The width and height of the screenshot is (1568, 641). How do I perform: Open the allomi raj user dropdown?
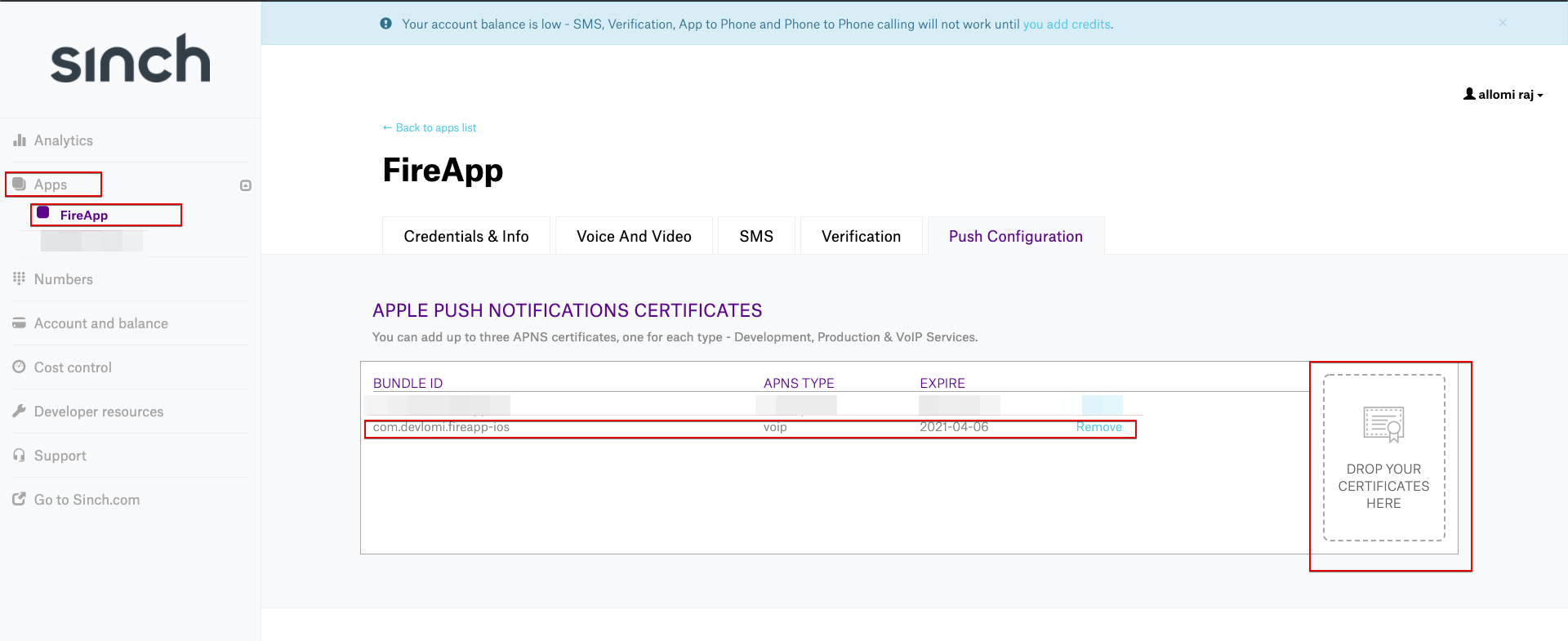[x=1503, y=95]
